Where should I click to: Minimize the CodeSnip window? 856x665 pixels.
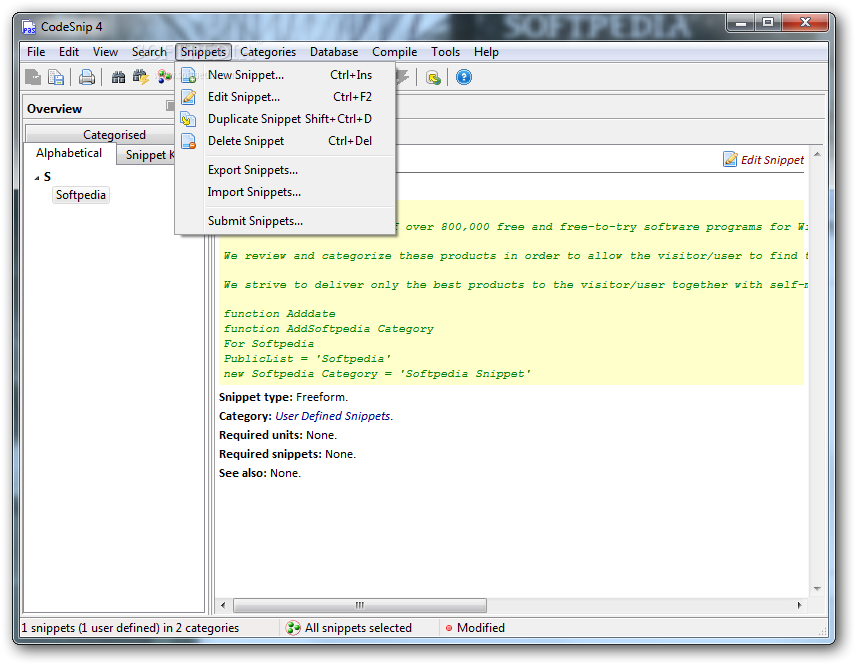741,22
